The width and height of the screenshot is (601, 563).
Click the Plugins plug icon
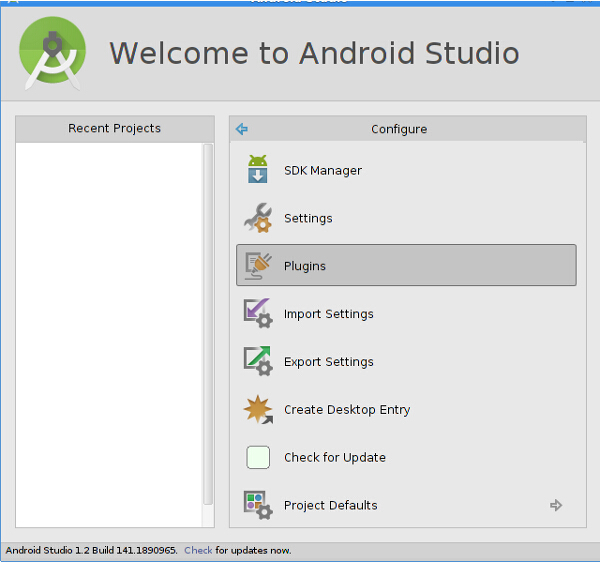(258, 266)
